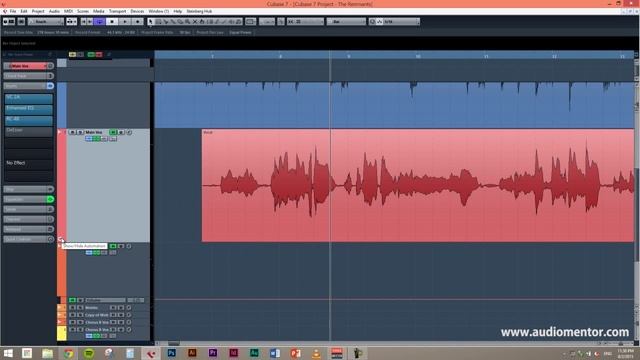
Task: Expand the Sends section in the inspector
Action: pyautogui.click(x=24, y=209)
